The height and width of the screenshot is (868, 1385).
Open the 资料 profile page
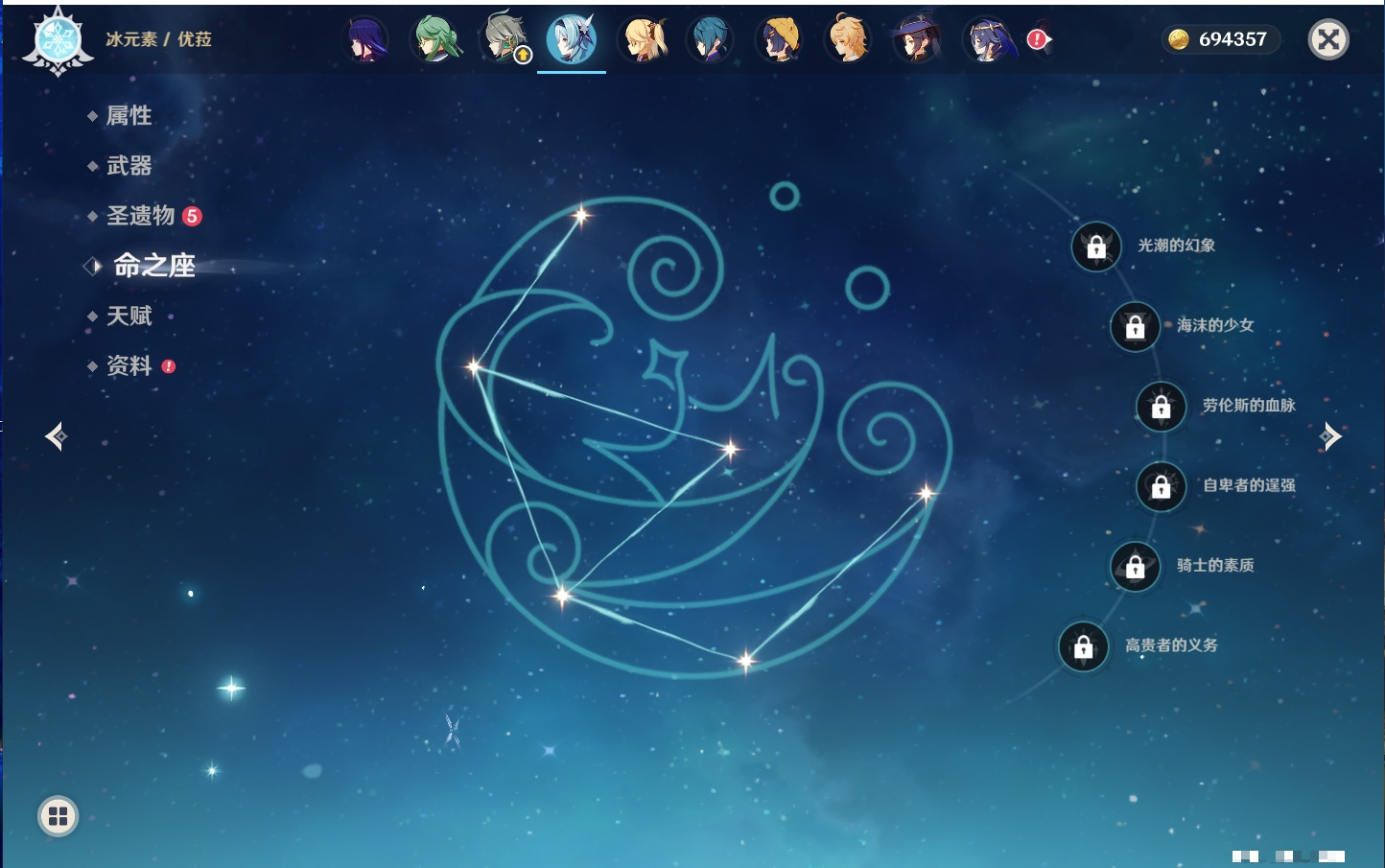point(129,365)
